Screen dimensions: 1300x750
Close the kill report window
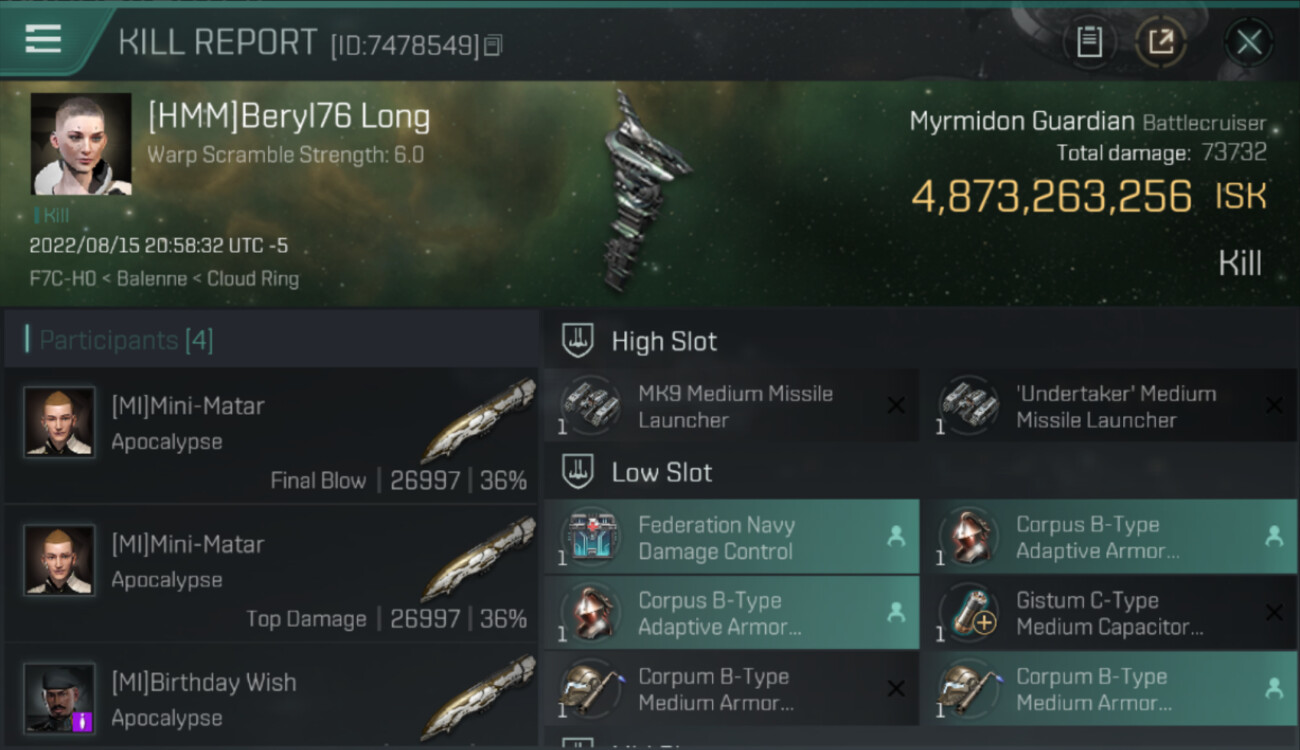pos(1249,42)
